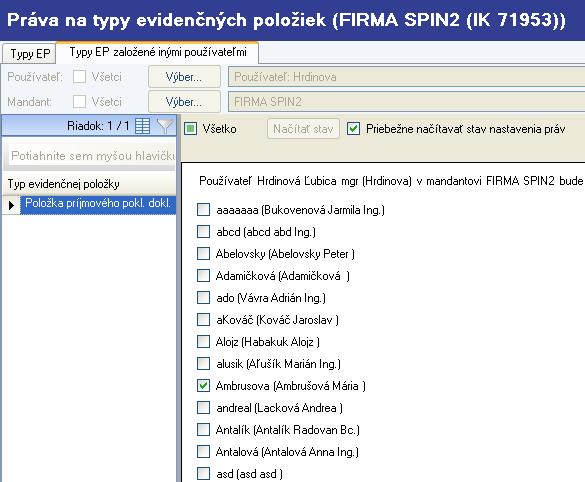Check Antalová (Antalová Anna Ing.)
585x482 pixels.
(203, 452)
